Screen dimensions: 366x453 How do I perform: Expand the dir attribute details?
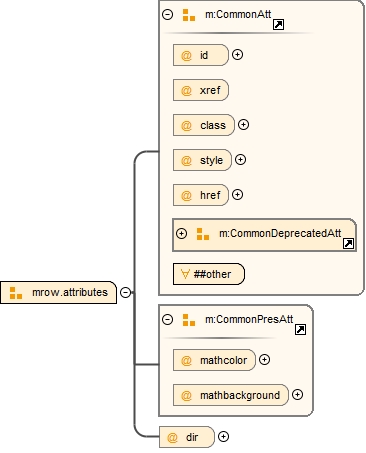click(x=223, y=437)
